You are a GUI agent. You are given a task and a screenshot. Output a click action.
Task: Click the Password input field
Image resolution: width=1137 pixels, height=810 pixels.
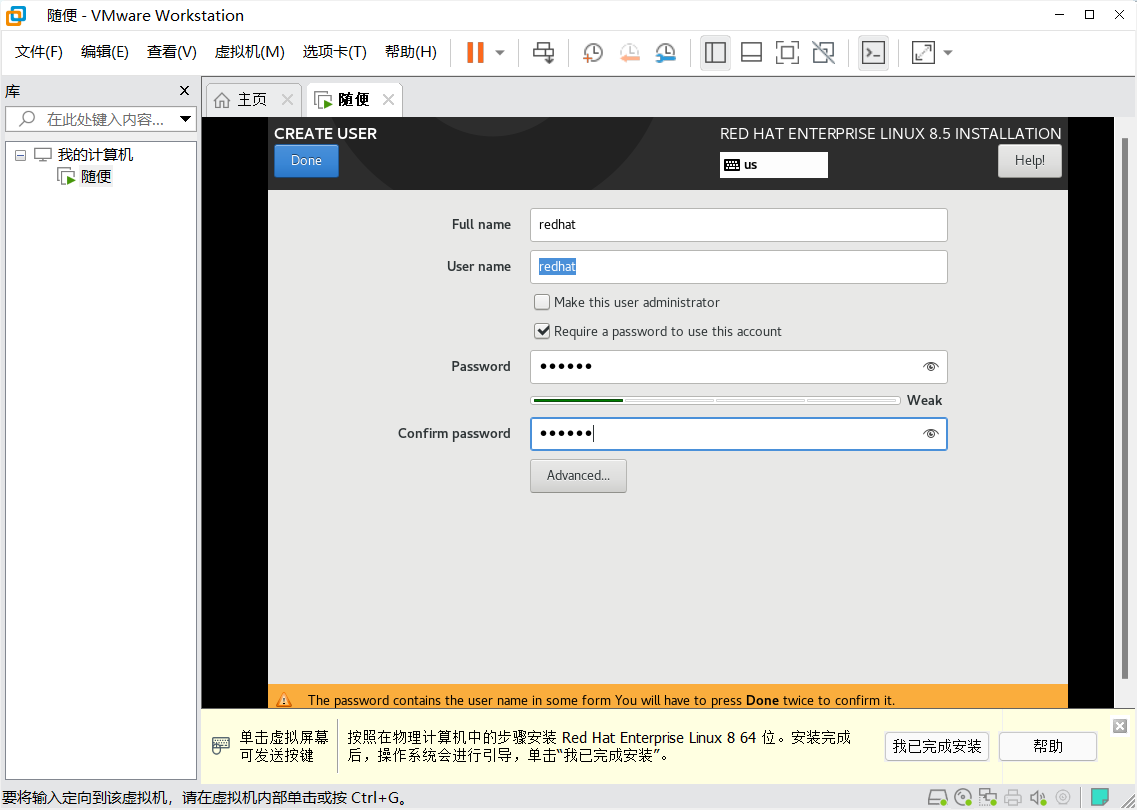[x=738, y=367]
